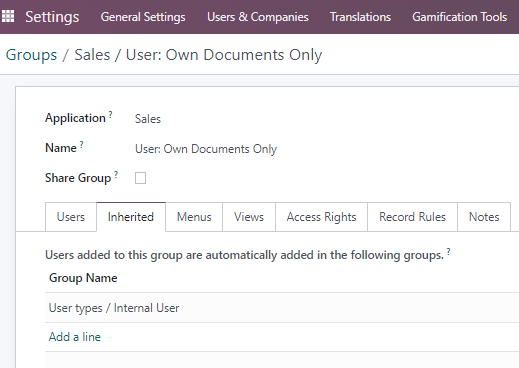Click the help icon next to Share Group
This screenshot has height=368, width=519.
coord(116,174)
